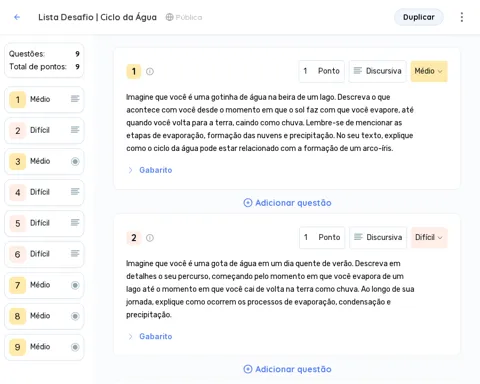Image resolution: width=480 pixels, height=384 pixels.
Task: Select question 2 Difícil in sidebar
Action: [44, 130]
